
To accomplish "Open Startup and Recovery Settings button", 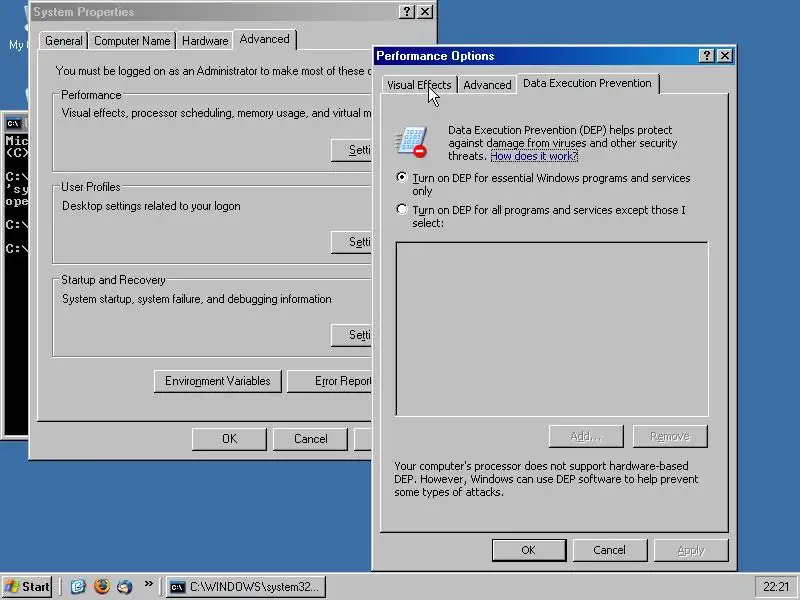I will [352, 335].
